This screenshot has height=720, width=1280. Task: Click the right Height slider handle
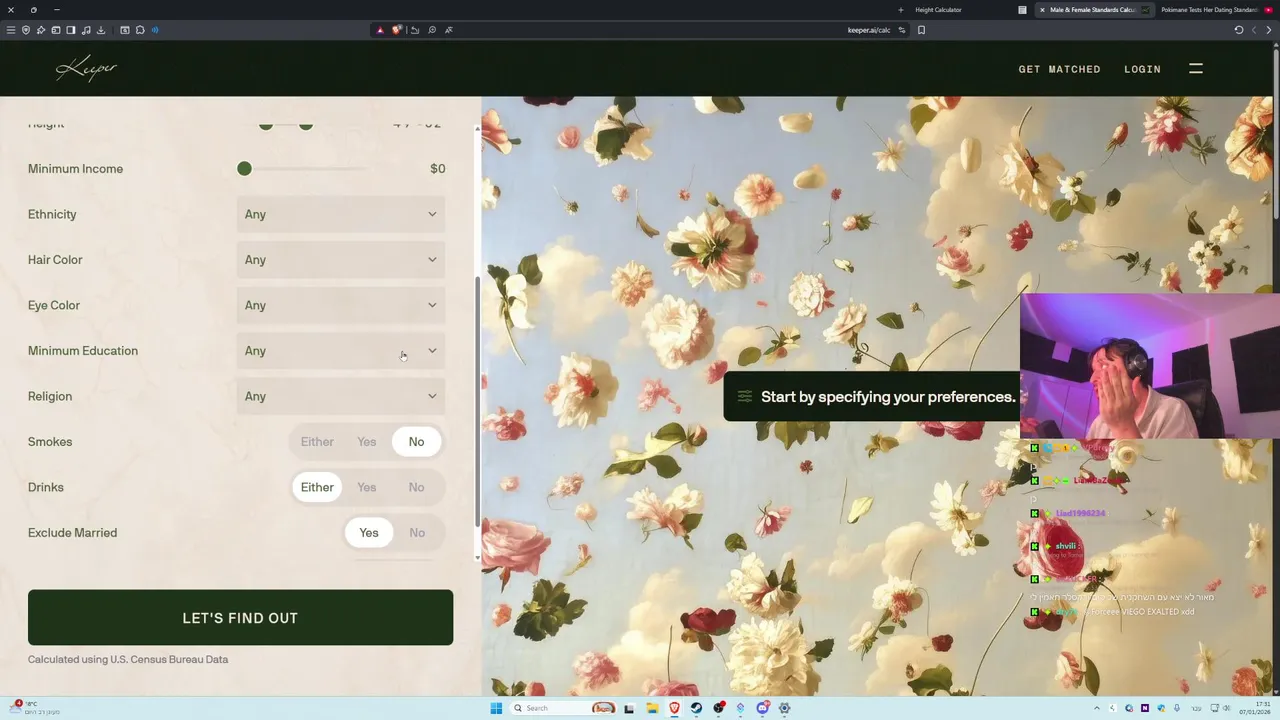coord(306,125)
